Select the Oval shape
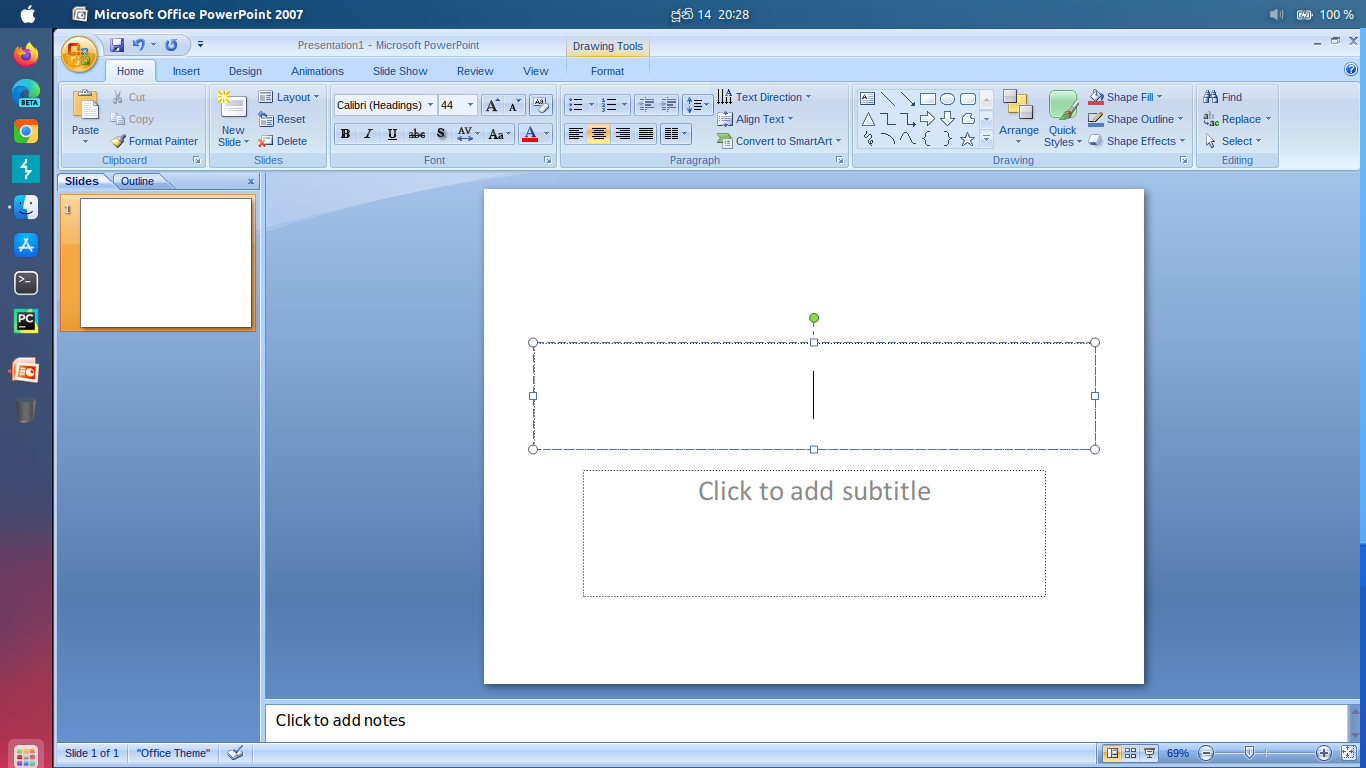This screenshot has height=768, width=1366. [x=947, y=99]
